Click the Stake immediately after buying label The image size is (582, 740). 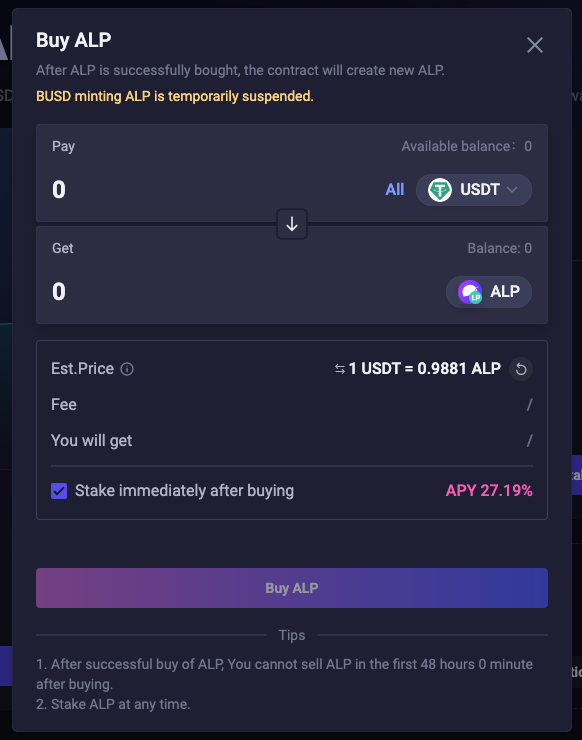click(x=184, y=491)
